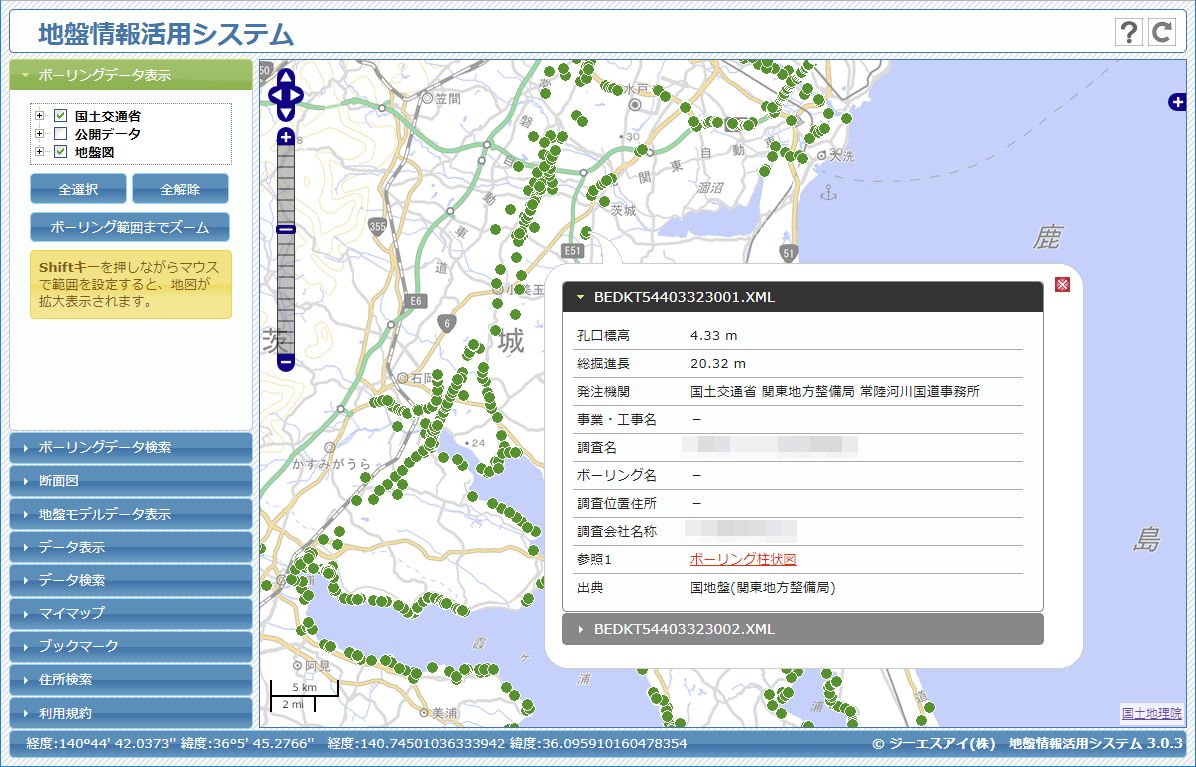Click ボーリング範囲までズーム button
This screenshot has width=1196, height=767.
pos(130,227)
